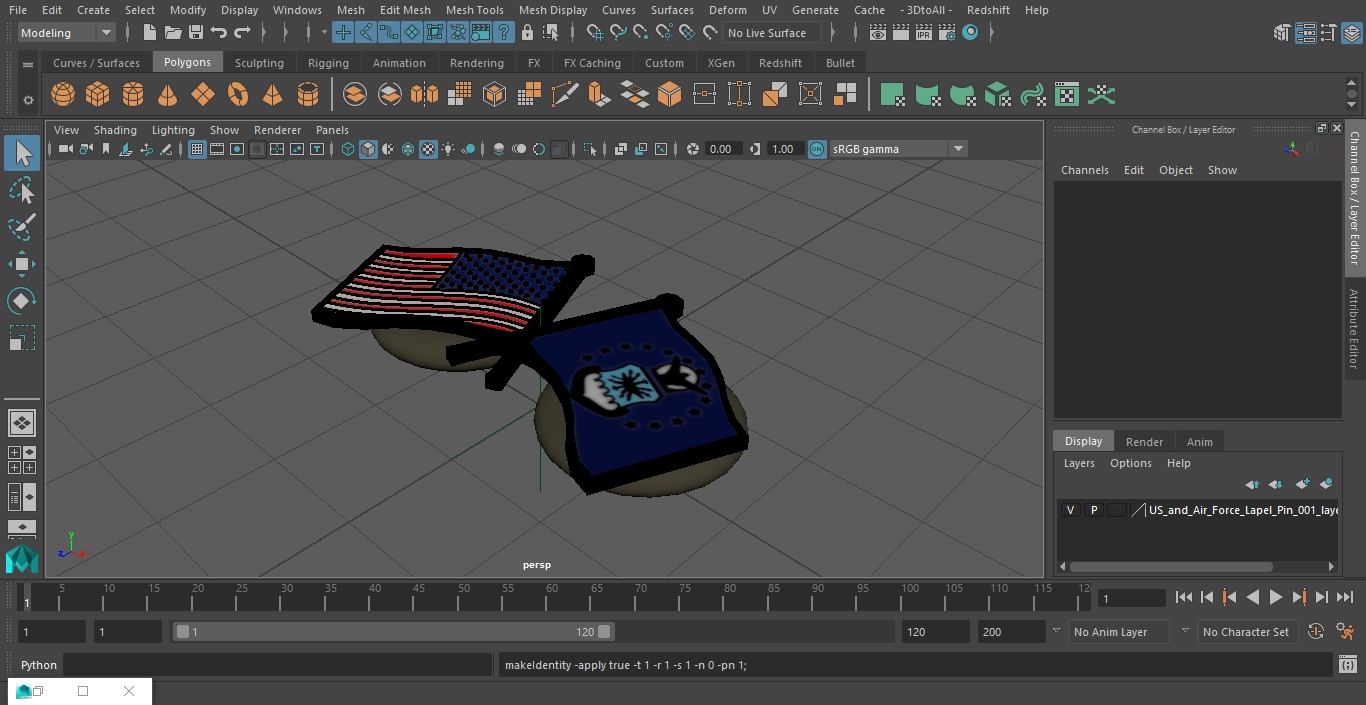Open the Deform menu

[728, 10]
